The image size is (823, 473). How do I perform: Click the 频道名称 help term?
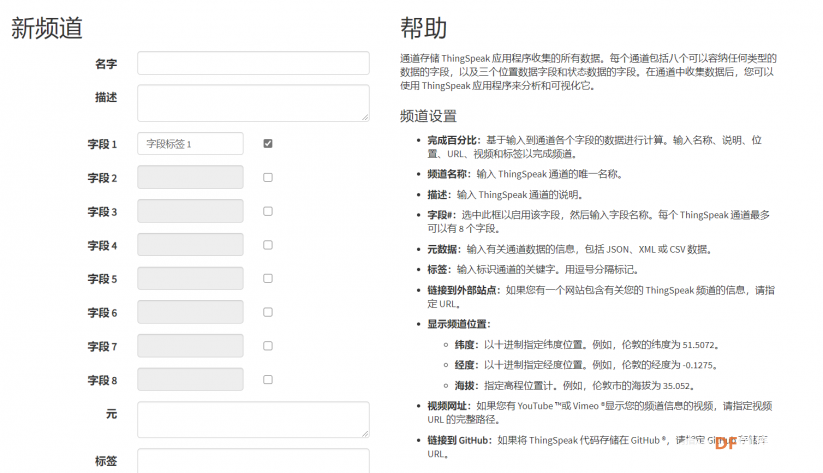pos(447,174)
